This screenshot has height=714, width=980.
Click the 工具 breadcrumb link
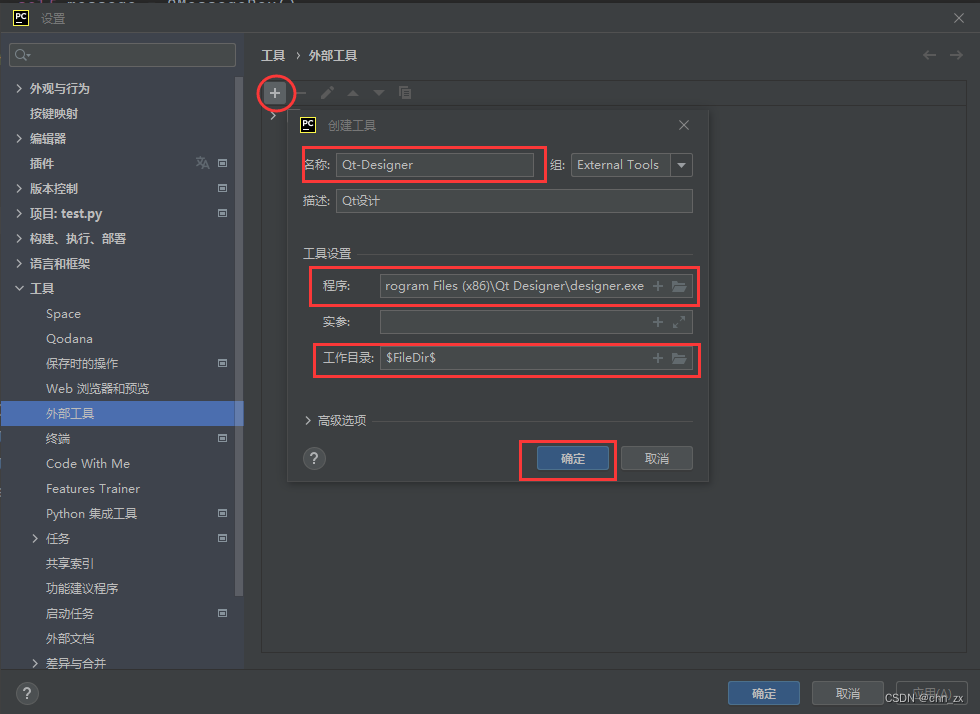coord(272,56)
